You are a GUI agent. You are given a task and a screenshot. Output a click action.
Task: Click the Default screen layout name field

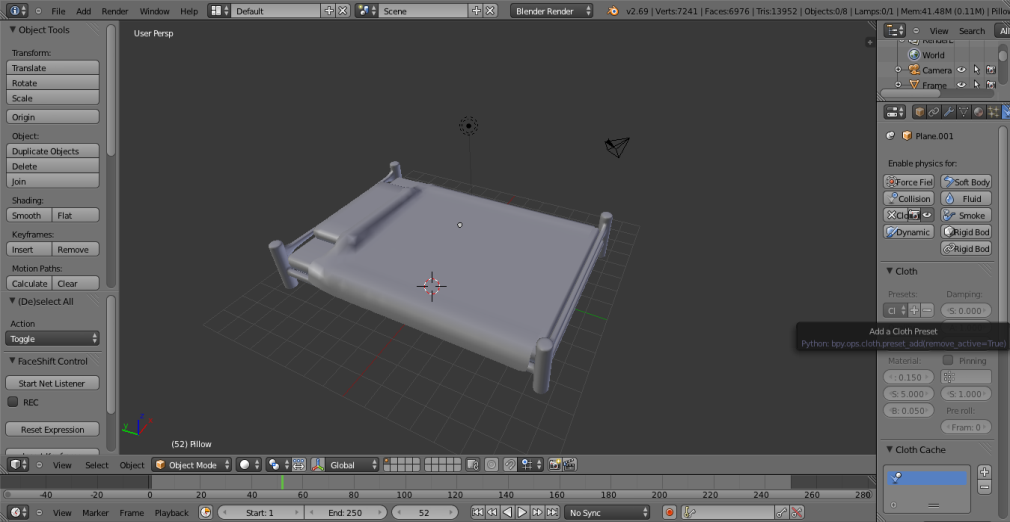point(277,11)
